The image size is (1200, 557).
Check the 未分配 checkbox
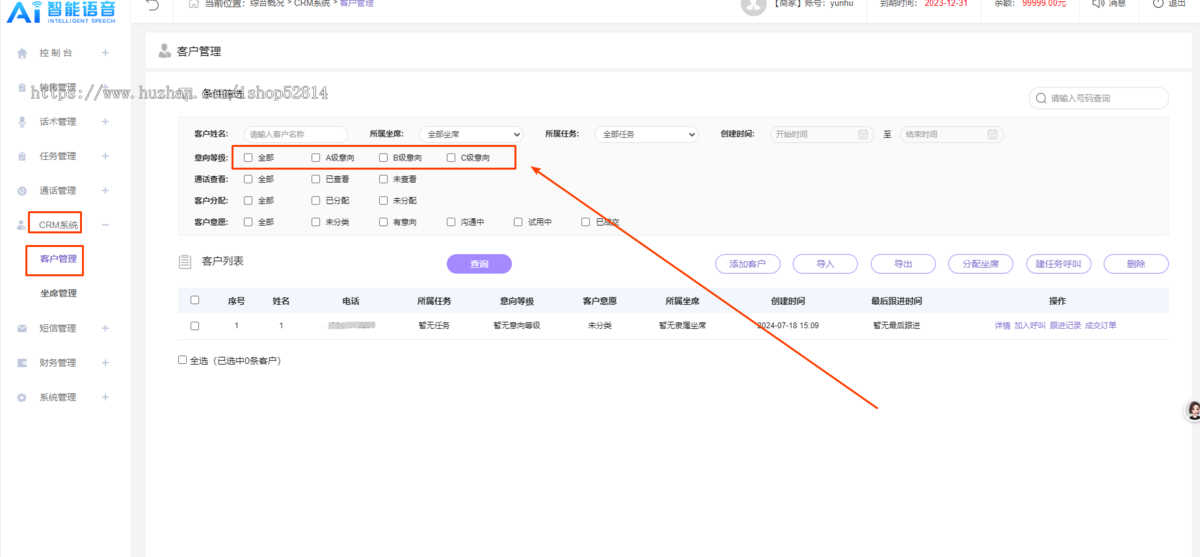pyautogui.click(x=383, y=200)
